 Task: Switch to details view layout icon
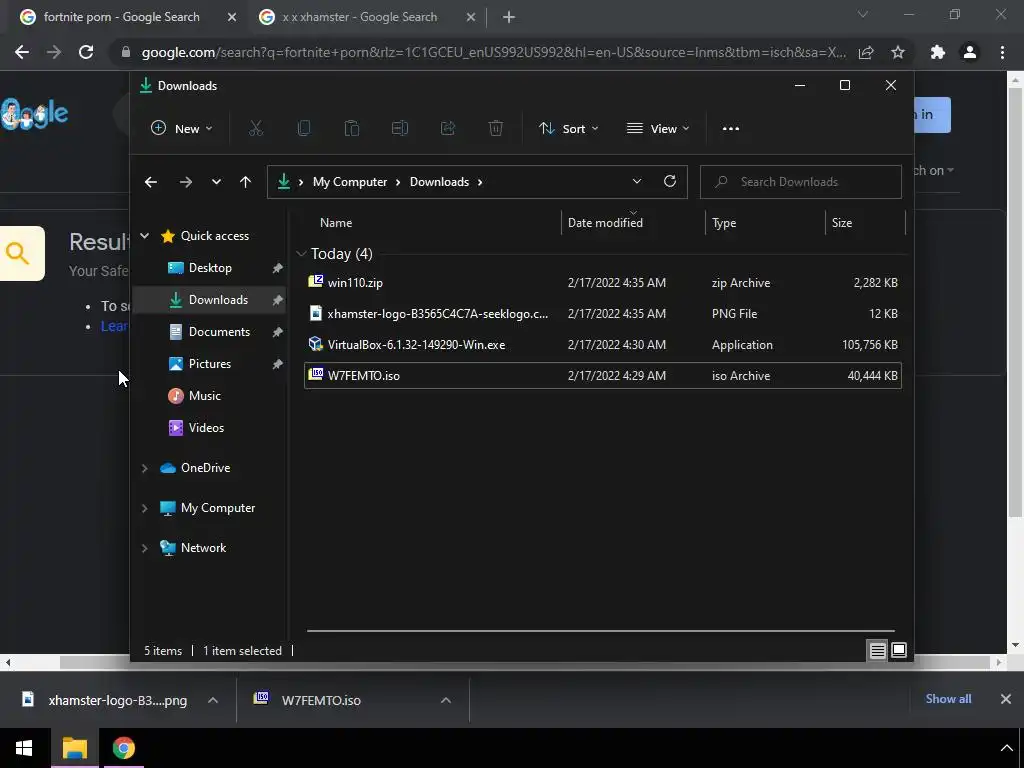click(877, 650)
